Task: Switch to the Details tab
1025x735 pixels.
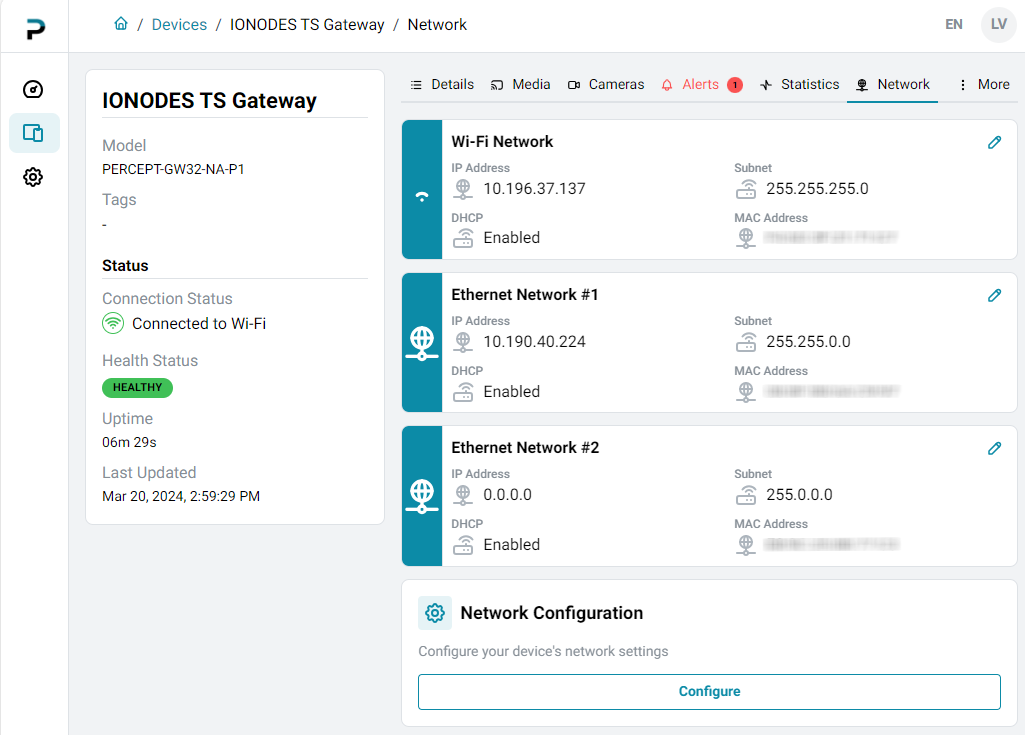Action: pyautogui.click(x=442, y=84)
